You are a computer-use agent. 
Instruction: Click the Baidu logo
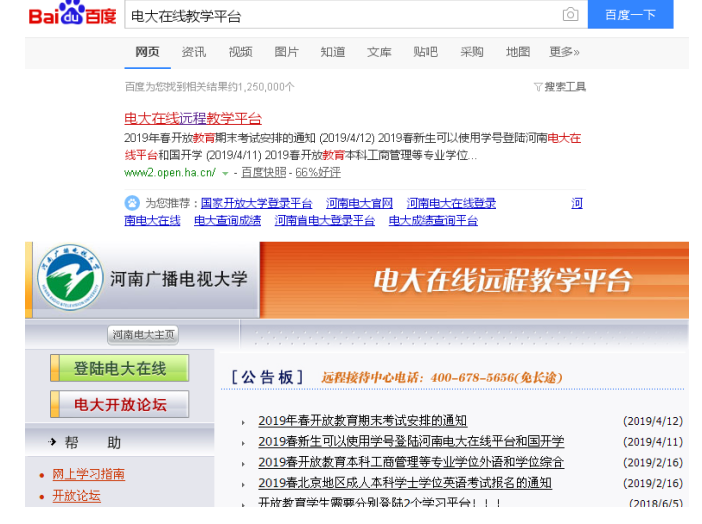click(x=73, y=13)
